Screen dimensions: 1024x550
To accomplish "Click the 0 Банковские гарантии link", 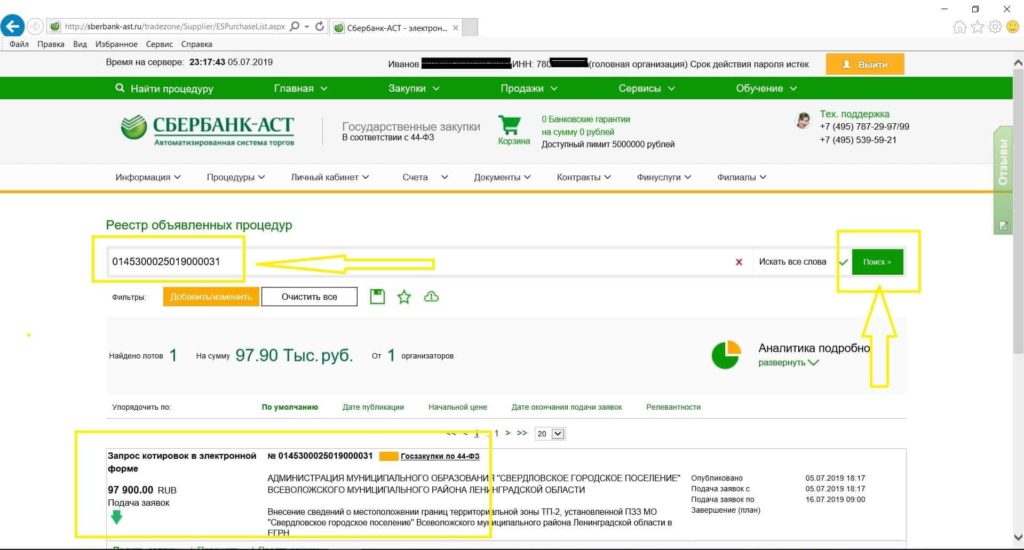I will tap(586, 120).
